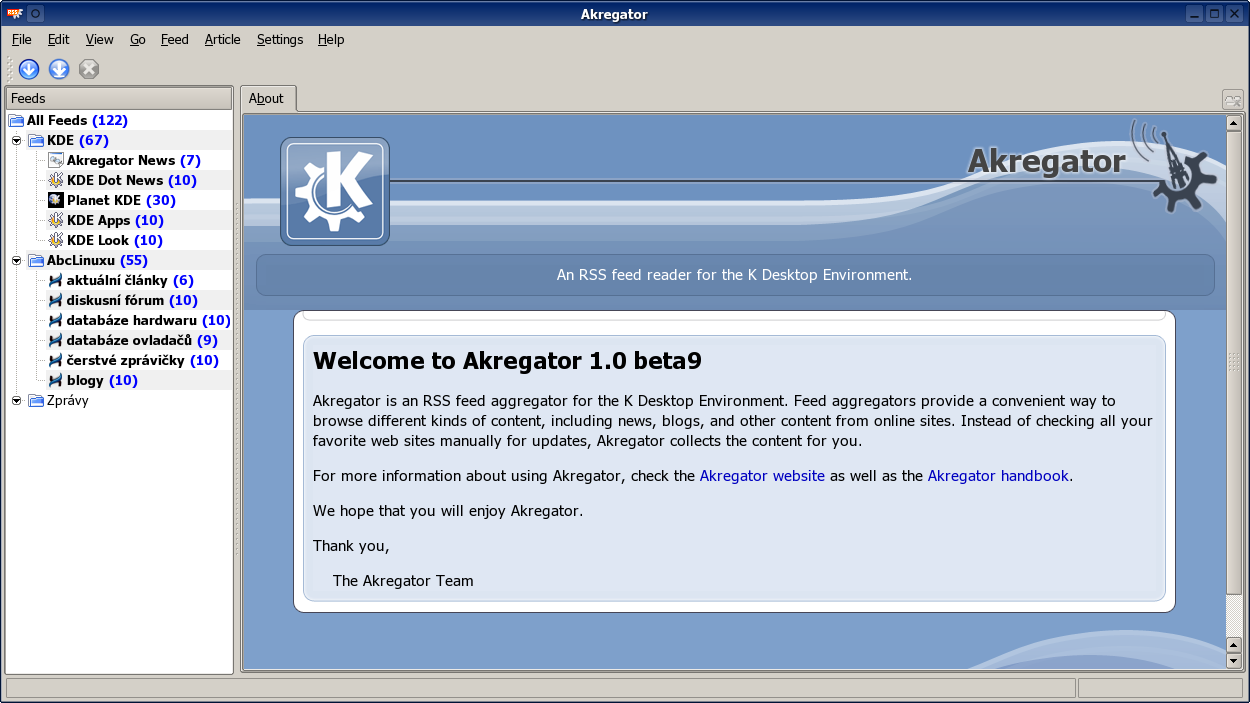
Task: Click the KDE folder icon
Action: click(x=36, y=140)
